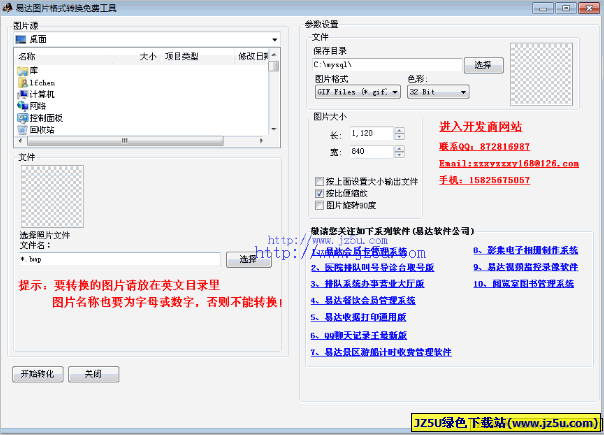Open link 3、排队系统办事营业大厅版
Screen dimensions: 604x435
coord(367,284)
